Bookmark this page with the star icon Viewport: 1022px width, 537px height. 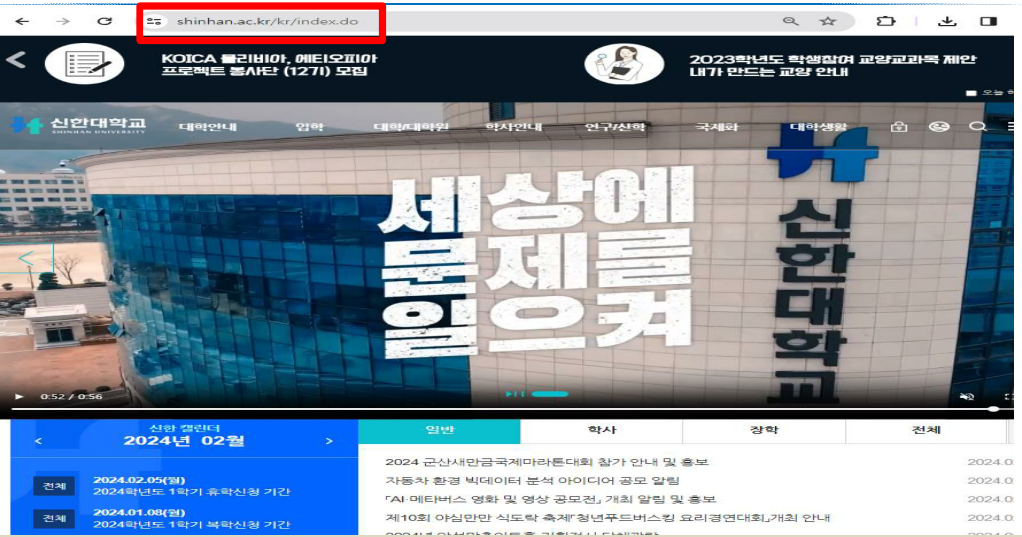(827, 21)
